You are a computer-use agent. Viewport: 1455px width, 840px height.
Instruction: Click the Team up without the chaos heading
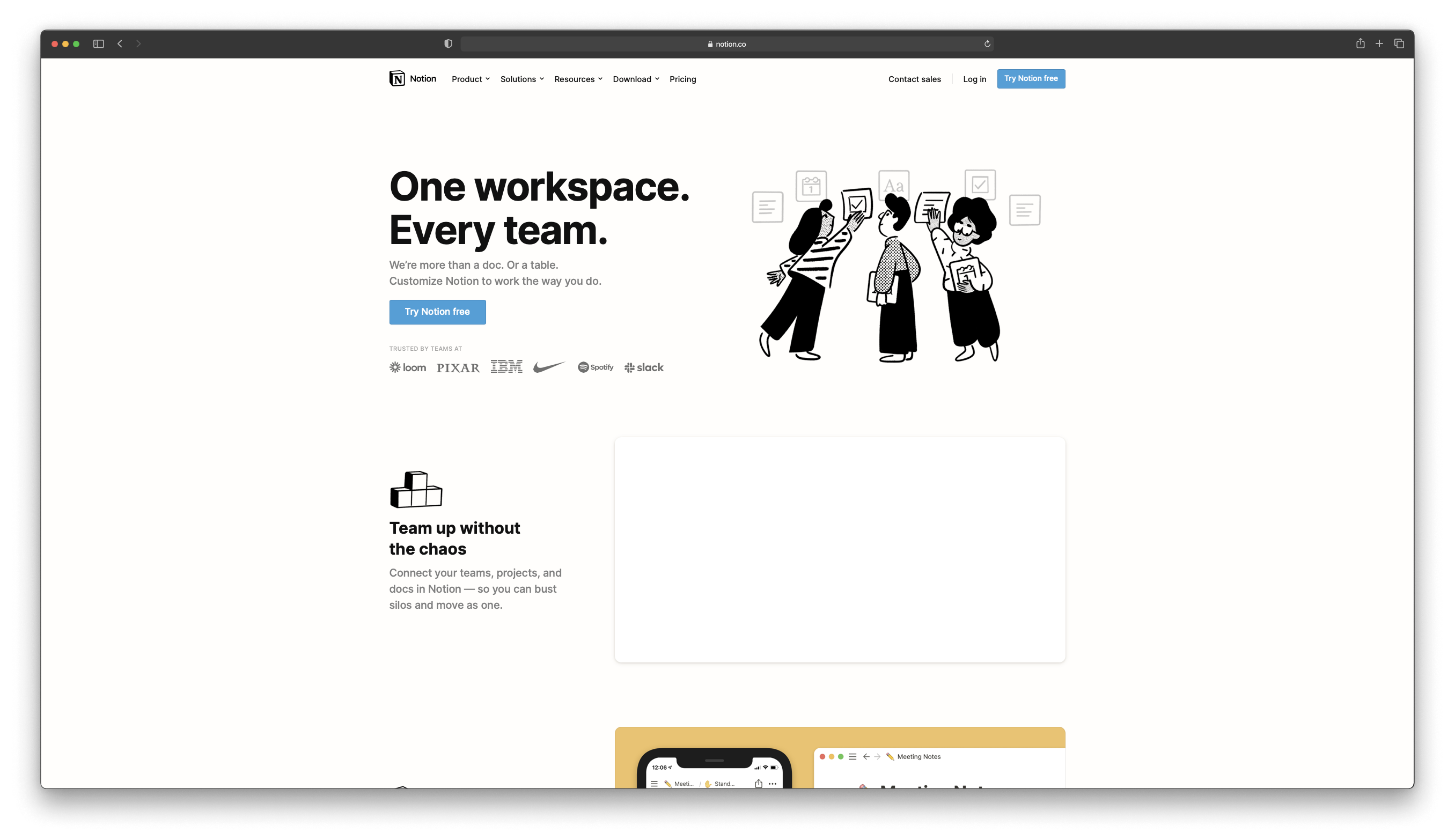(x=454, y=538)
